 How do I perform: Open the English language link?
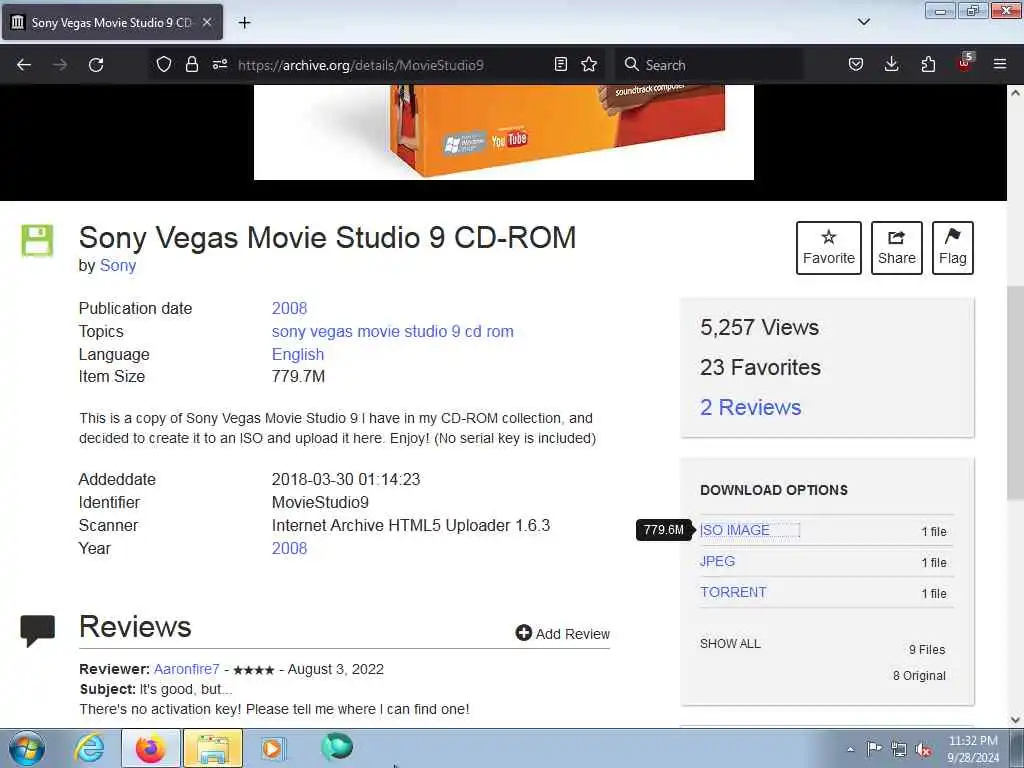coord(298,354)
